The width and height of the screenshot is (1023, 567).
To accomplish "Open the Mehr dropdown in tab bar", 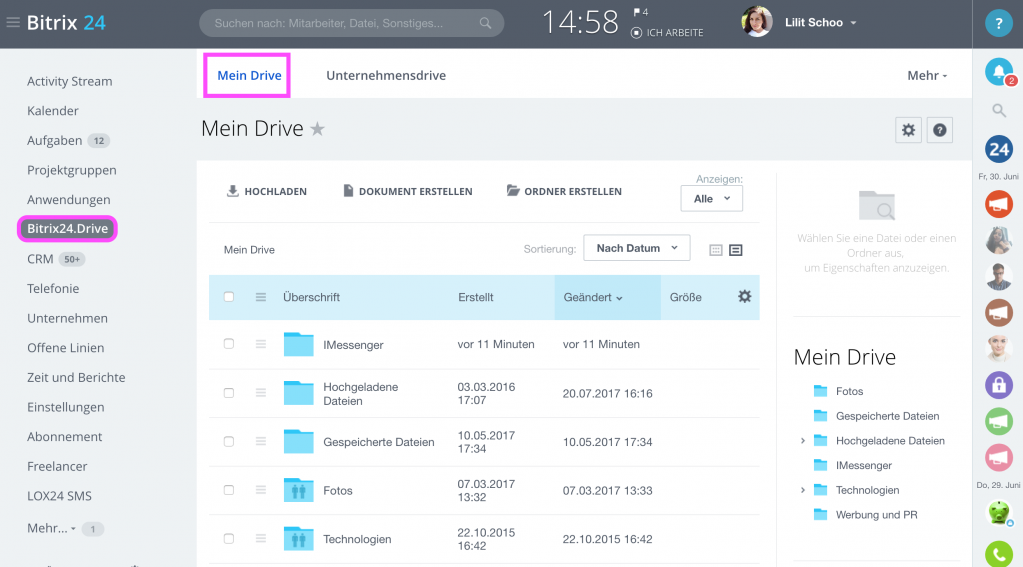I will click(x=926, y=76).
